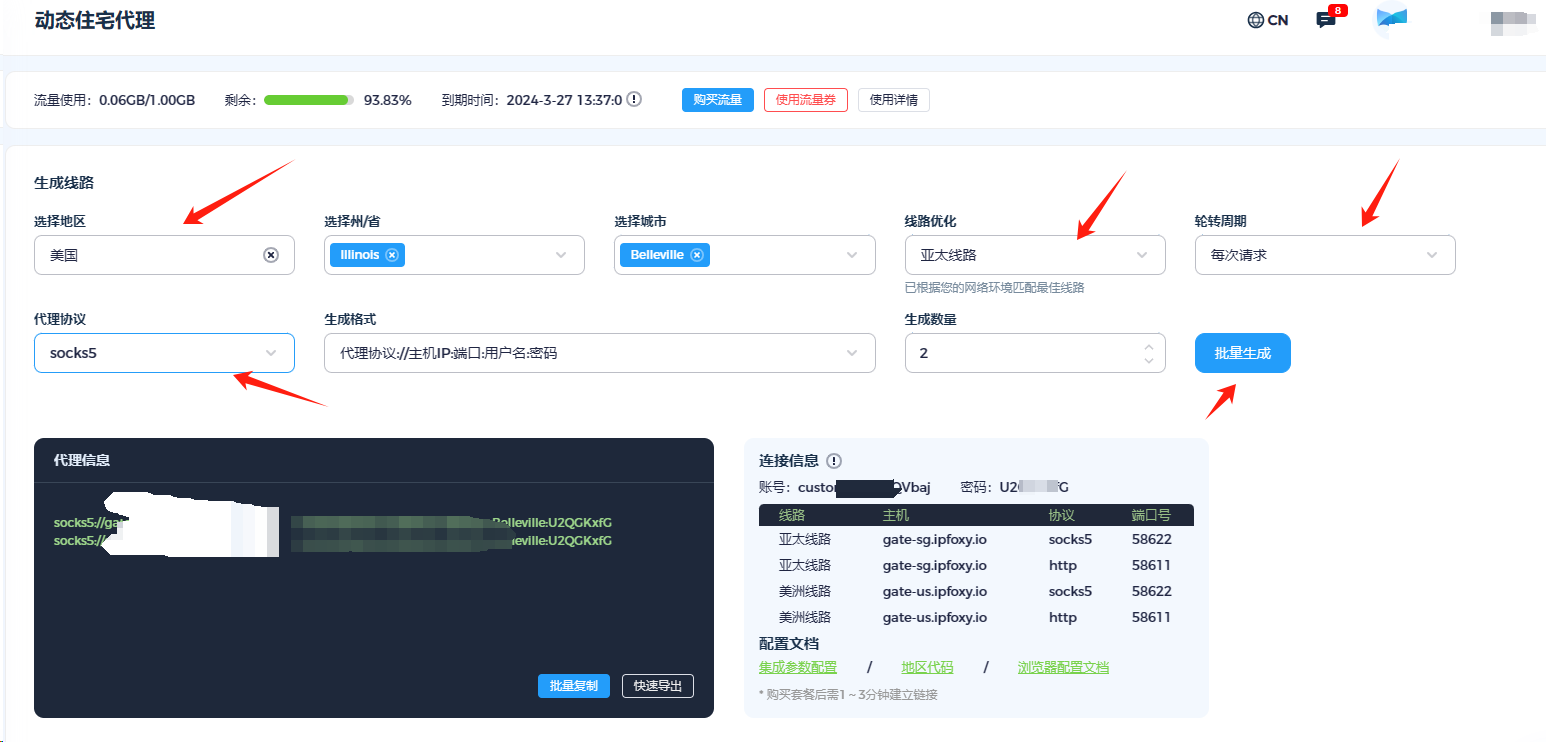The height and width of the screenshot is (742, 1546).
Task: Click the 93.83% remaining value
Action: pos(387,100)
